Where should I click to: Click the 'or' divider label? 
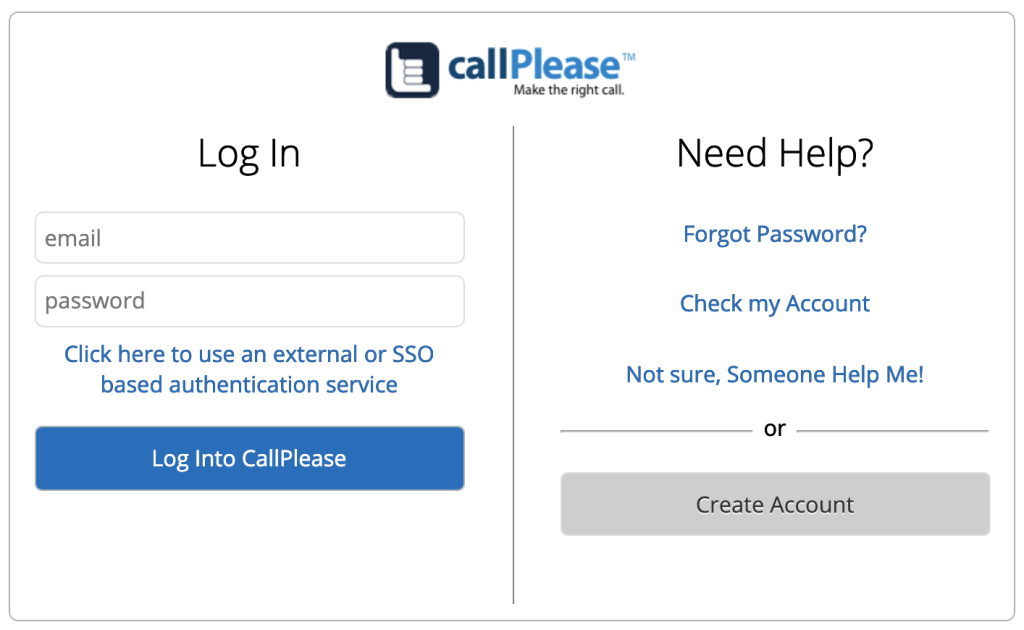775,428
